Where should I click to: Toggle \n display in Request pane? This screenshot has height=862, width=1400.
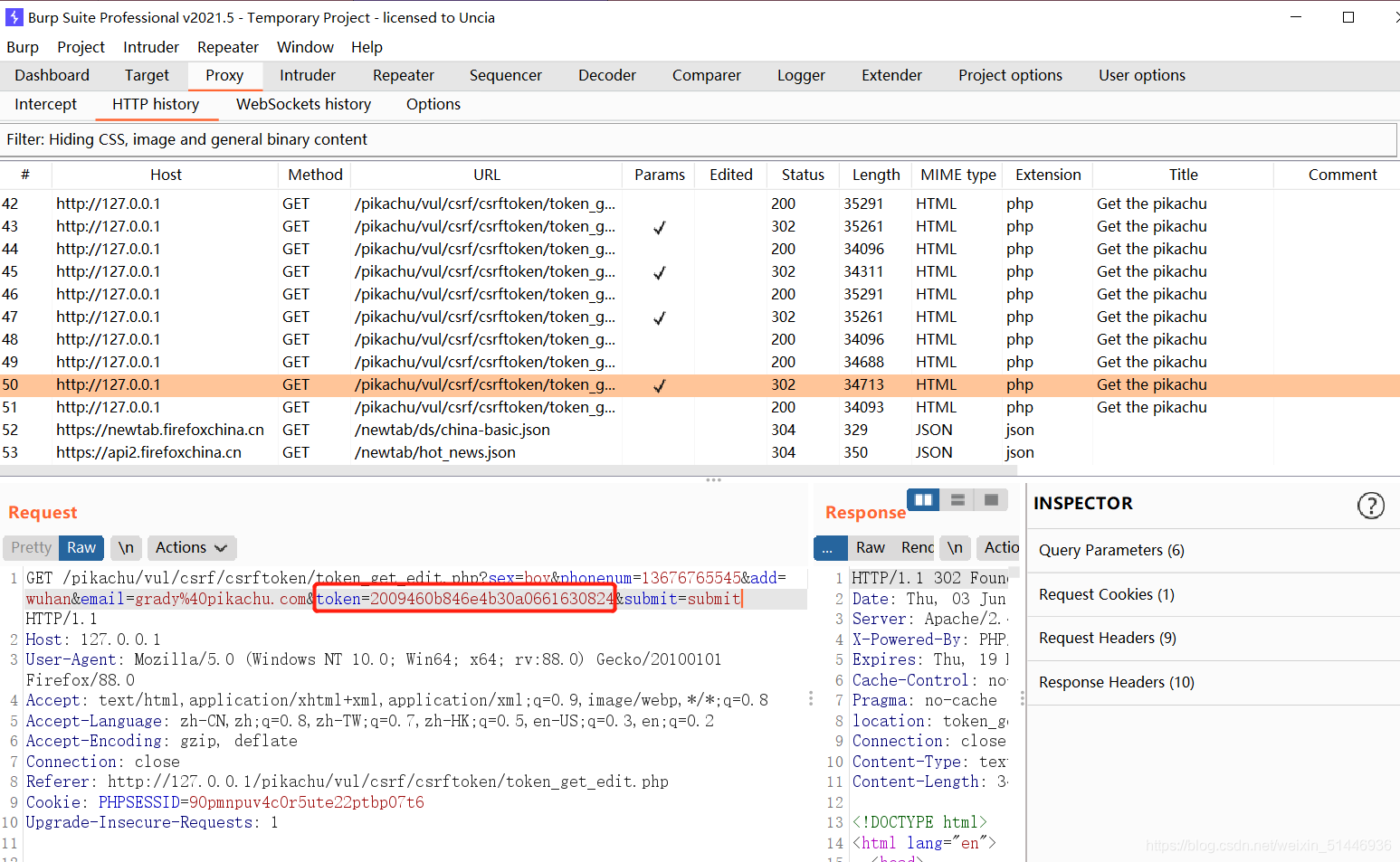(126, 547)
